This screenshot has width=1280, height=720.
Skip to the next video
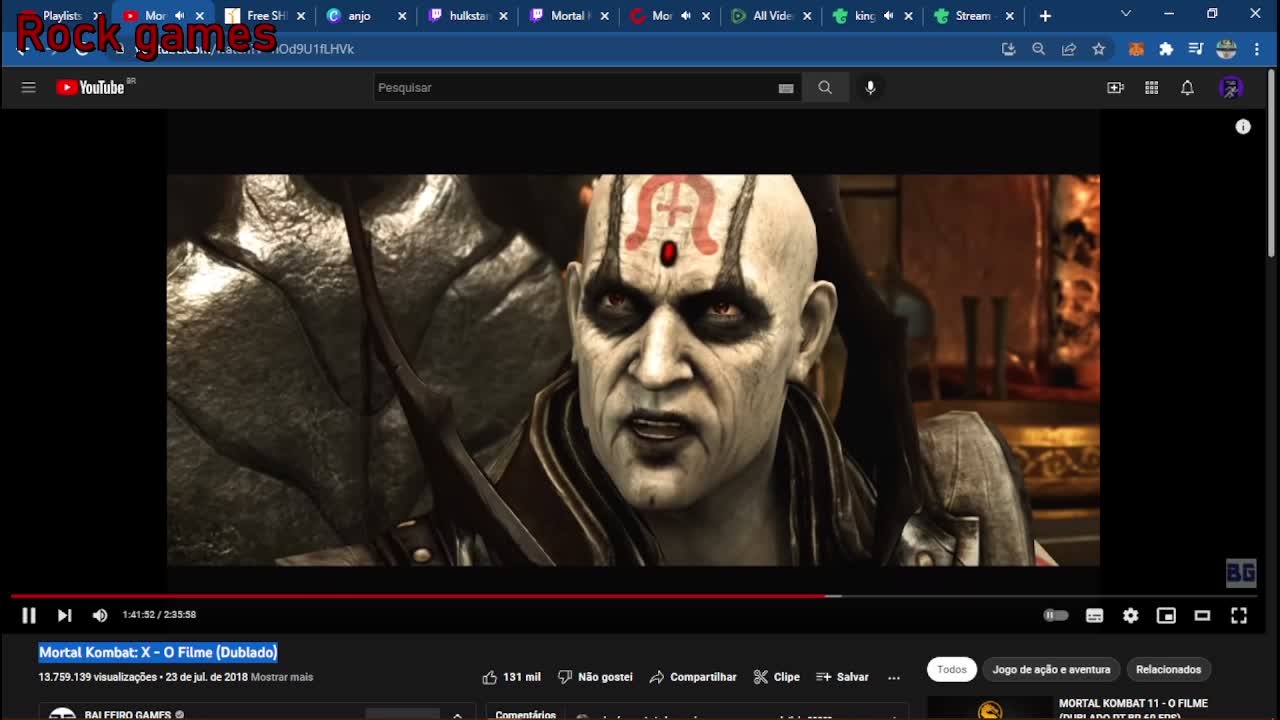point(64,615)
